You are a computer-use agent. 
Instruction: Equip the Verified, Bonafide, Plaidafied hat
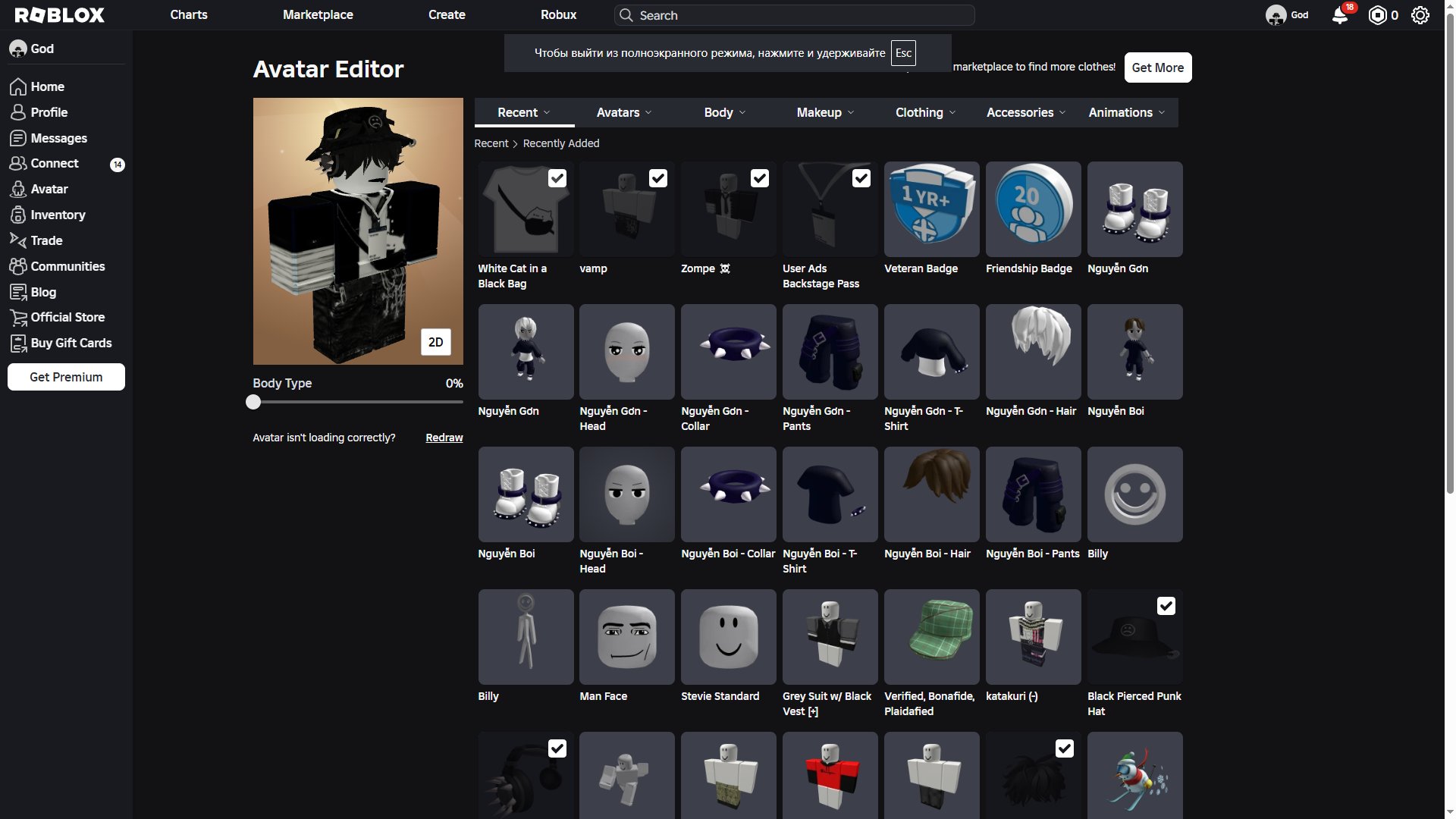[x=932, y=637]
